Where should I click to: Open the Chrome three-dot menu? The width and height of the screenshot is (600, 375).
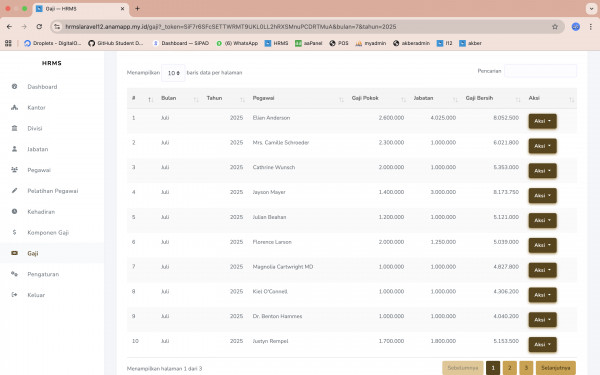(591, 27)
